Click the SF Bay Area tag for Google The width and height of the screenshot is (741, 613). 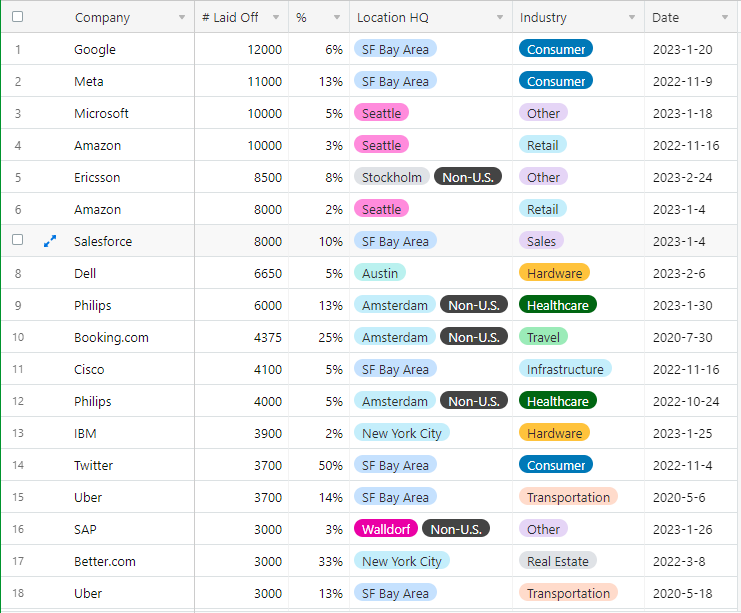395,49
